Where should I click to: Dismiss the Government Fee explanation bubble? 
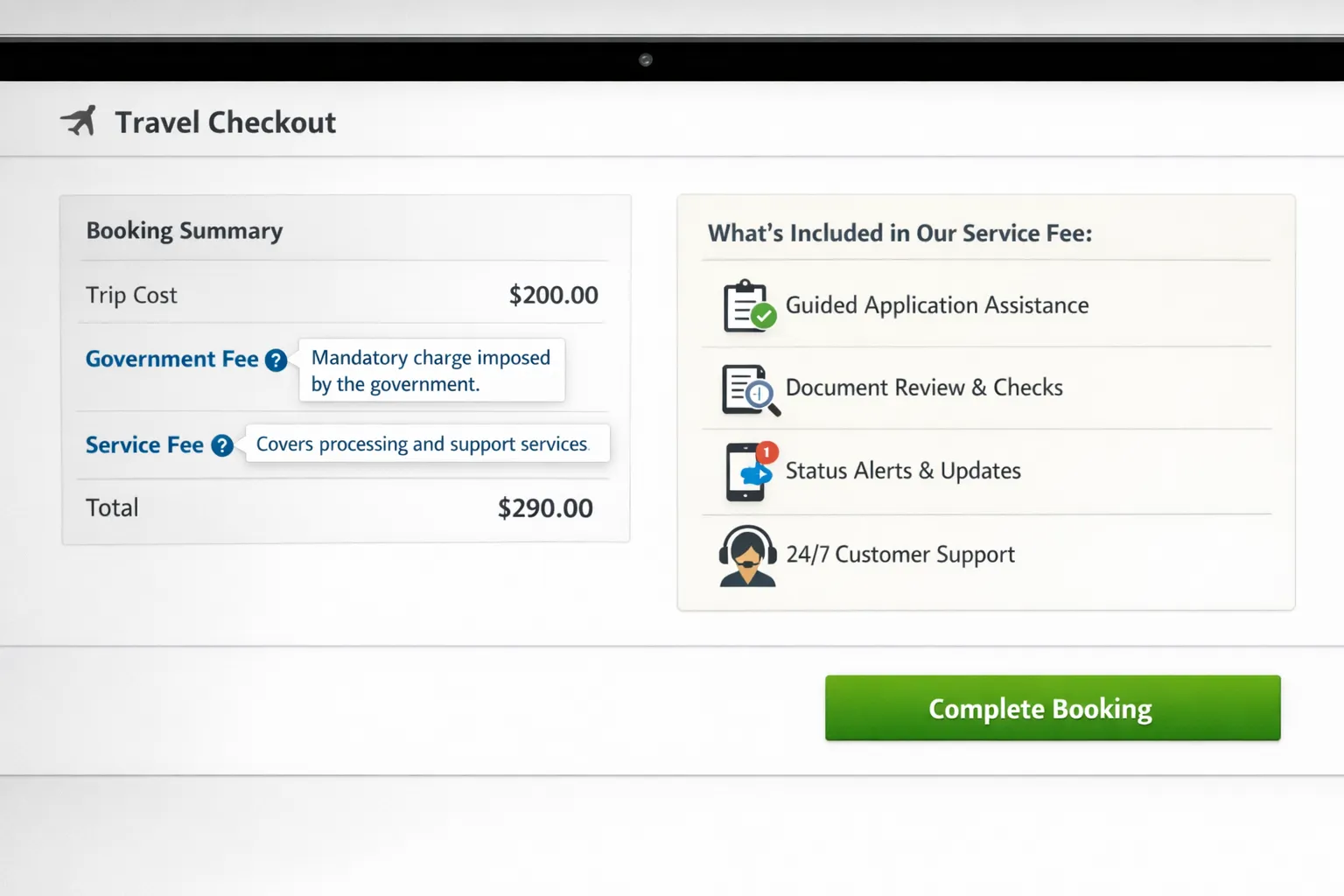[431, 370]
